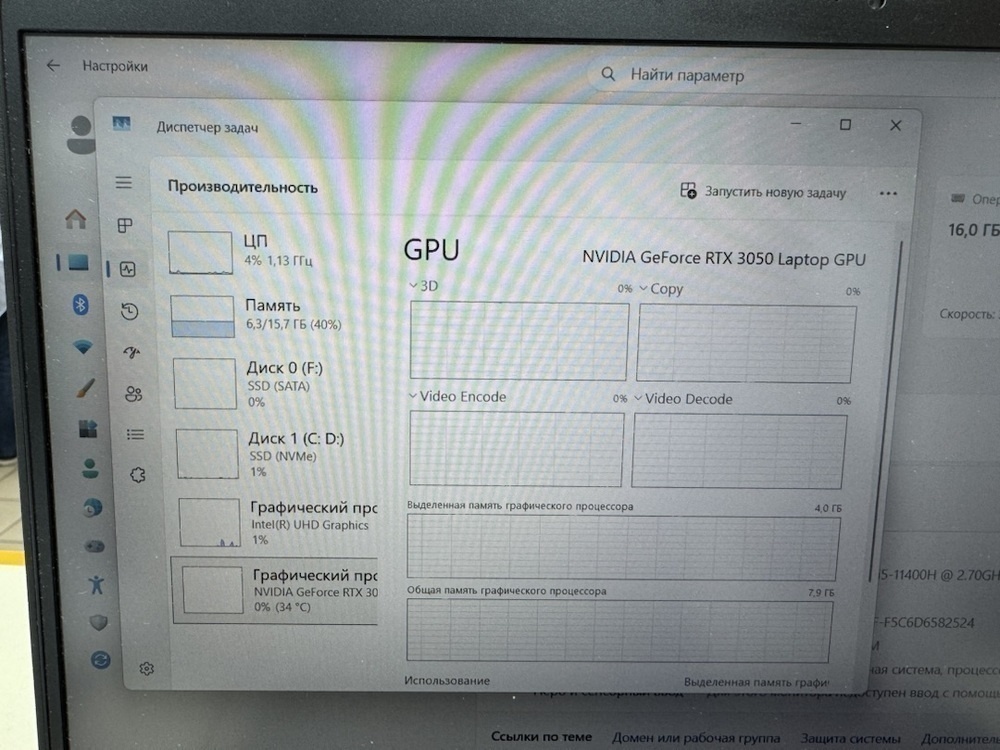Click the search magnifier icon in Settings
Viewport: 1000px width, 750px height.
(608, 75)
